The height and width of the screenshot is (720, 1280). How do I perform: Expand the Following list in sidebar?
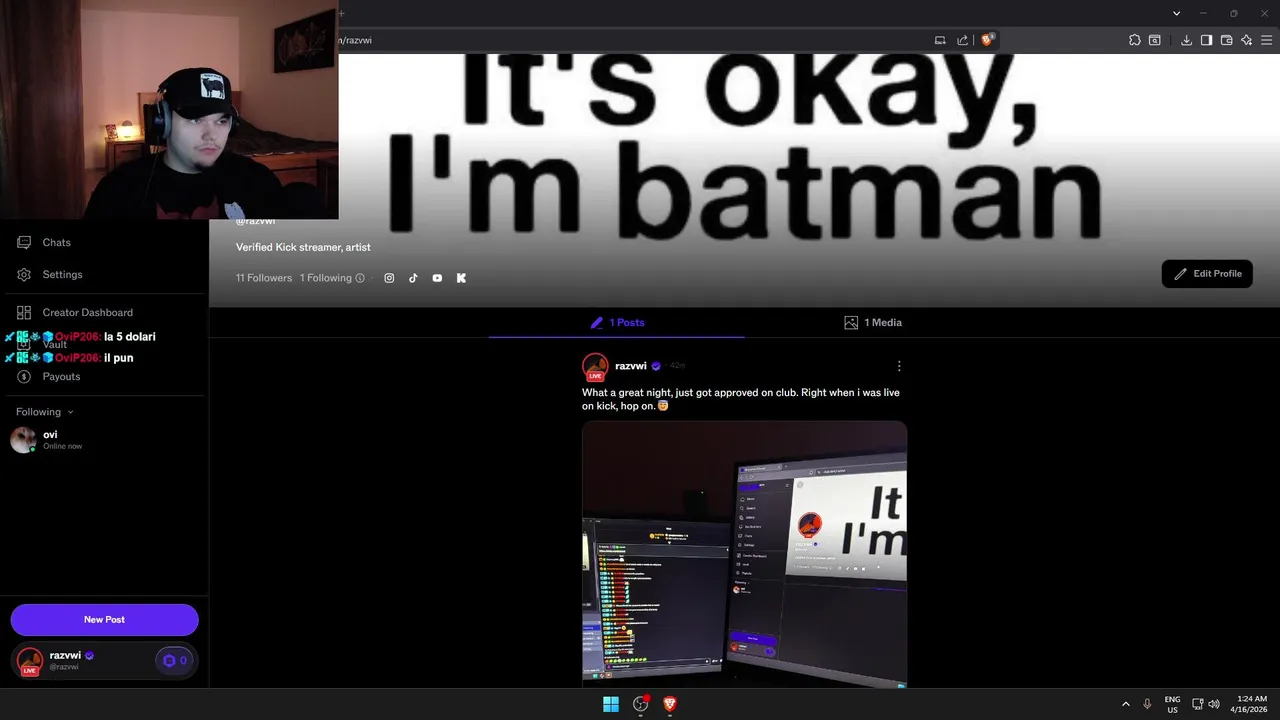click(45, 412)
